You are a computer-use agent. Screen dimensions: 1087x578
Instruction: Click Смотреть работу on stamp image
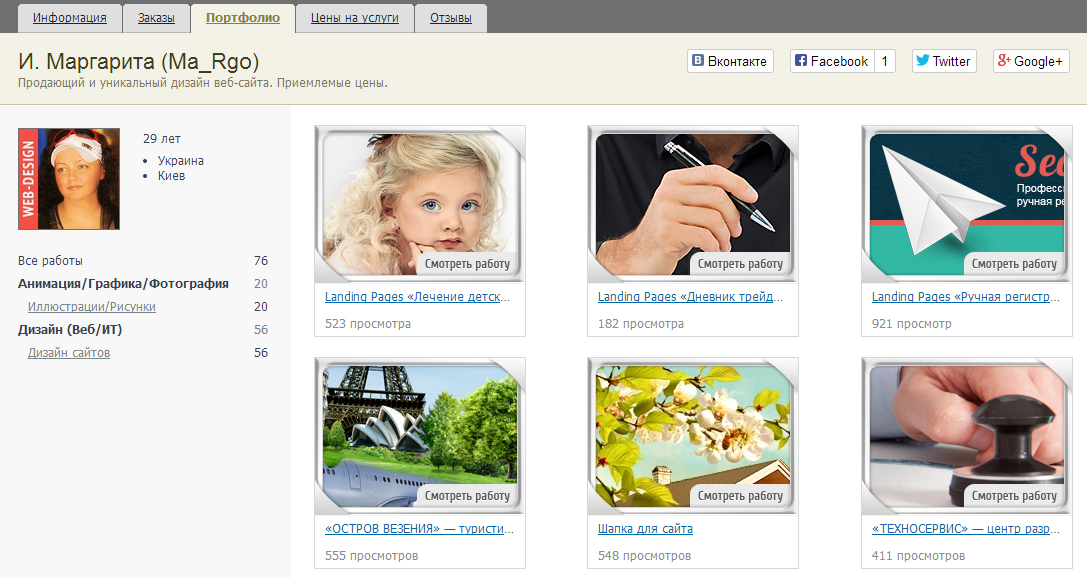click(1014, 496)
